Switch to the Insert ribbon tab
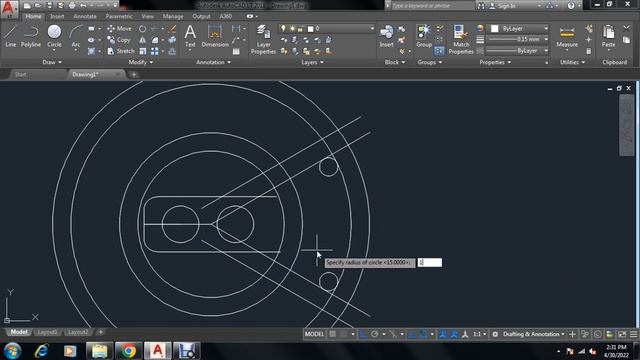Screen dimensions: 640x360 (57, 16)
